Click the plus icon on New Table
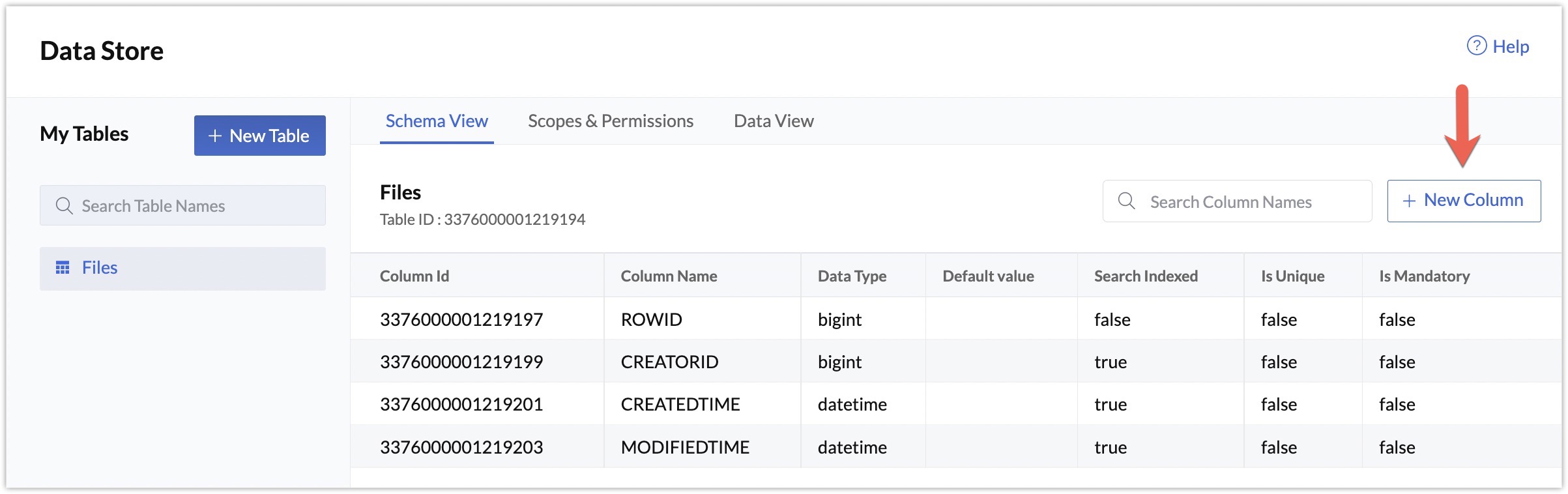1568x494 pixels. [214, 136]
